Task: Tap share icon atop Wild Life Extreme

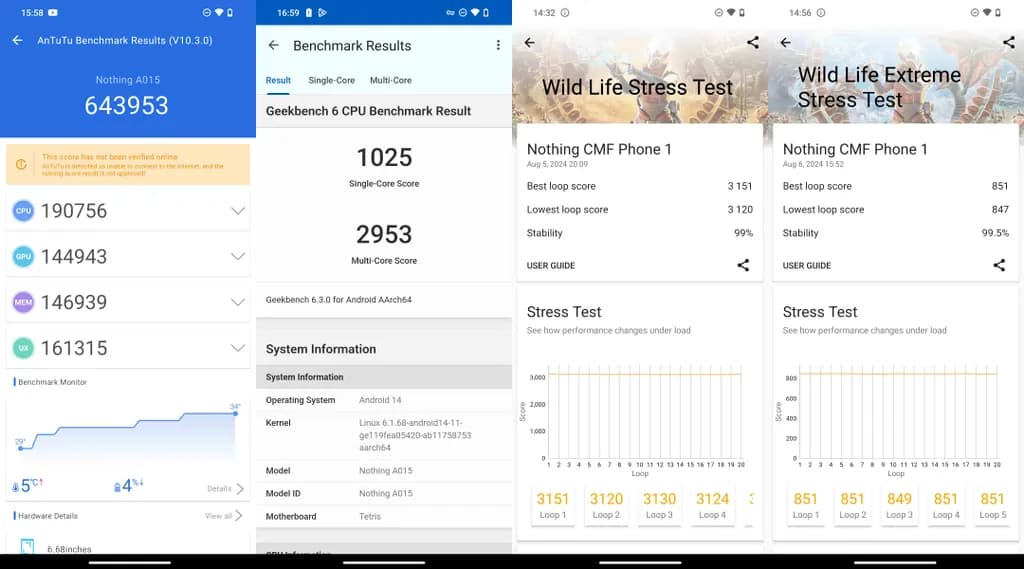Action: [1008, 43]
